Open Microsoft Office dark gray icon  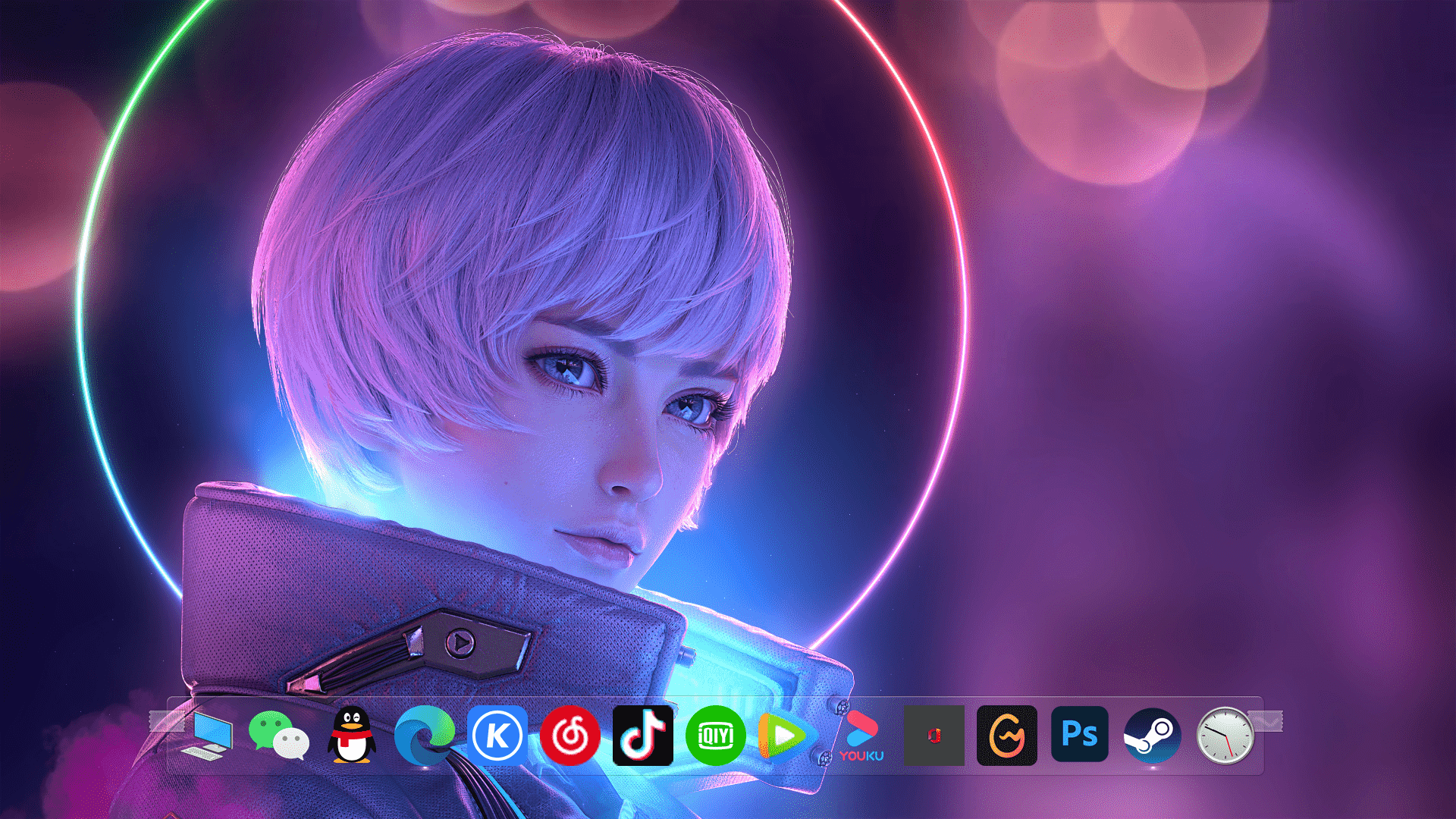tap(934, 735)
